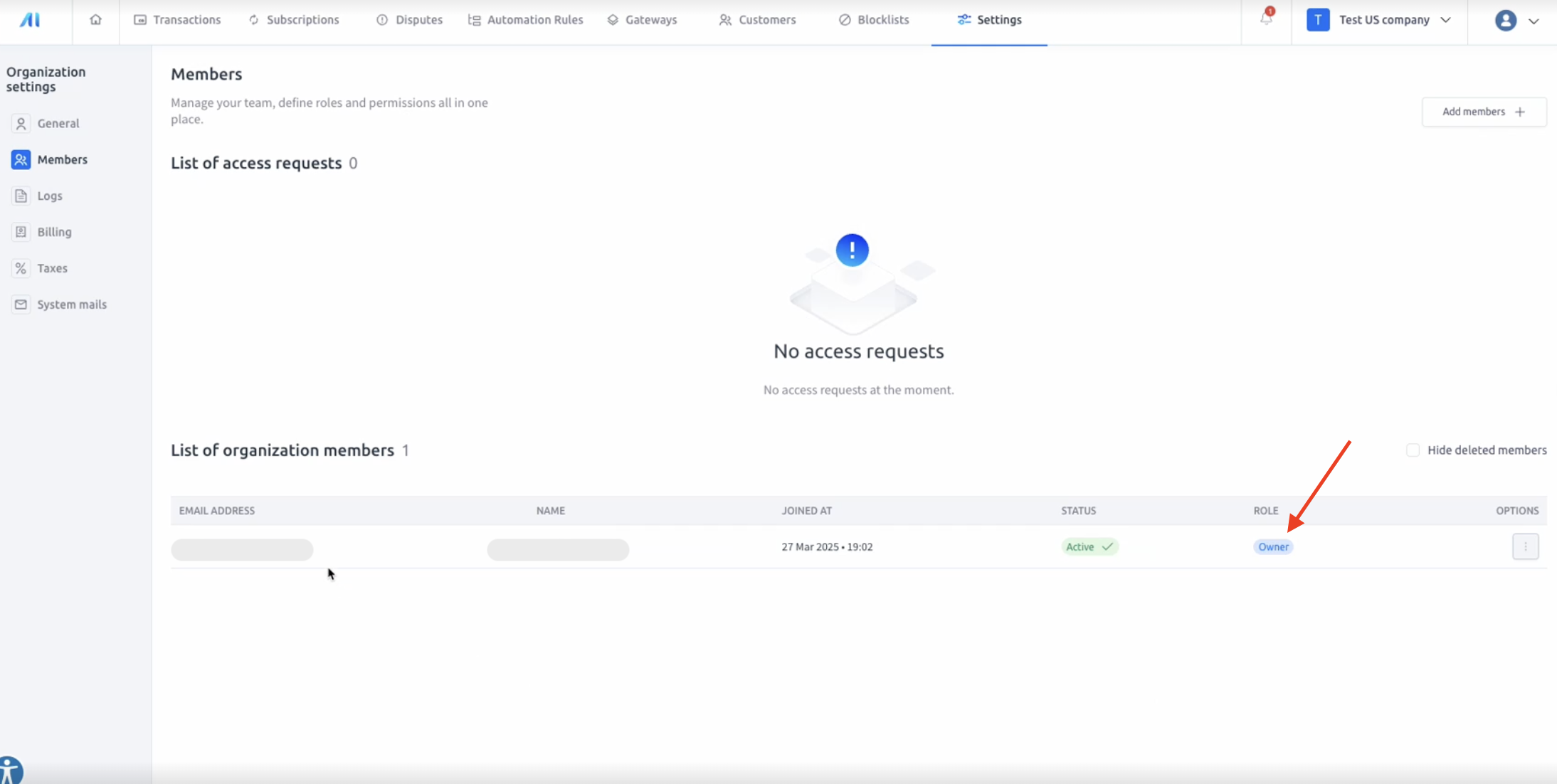This screenshot has height=784, width=1557.
Task: Open the notifications bell icon
Action: 1266,18
